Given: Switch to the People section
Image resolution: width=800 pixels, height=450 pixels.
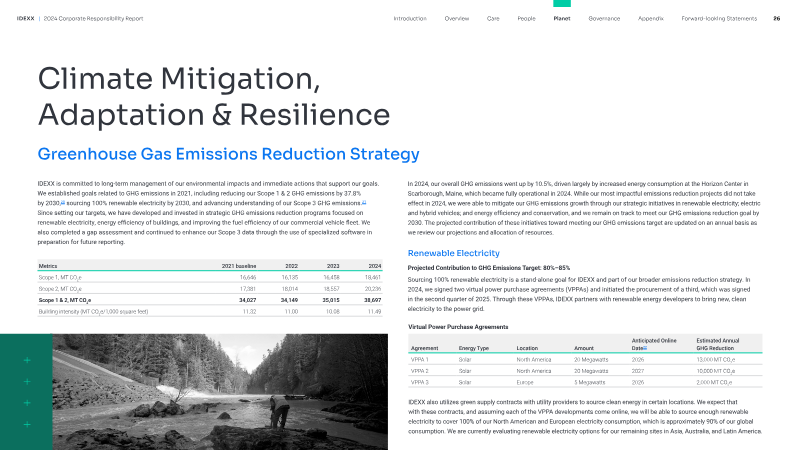Looking at the screenshot, I should click(526, 19).
